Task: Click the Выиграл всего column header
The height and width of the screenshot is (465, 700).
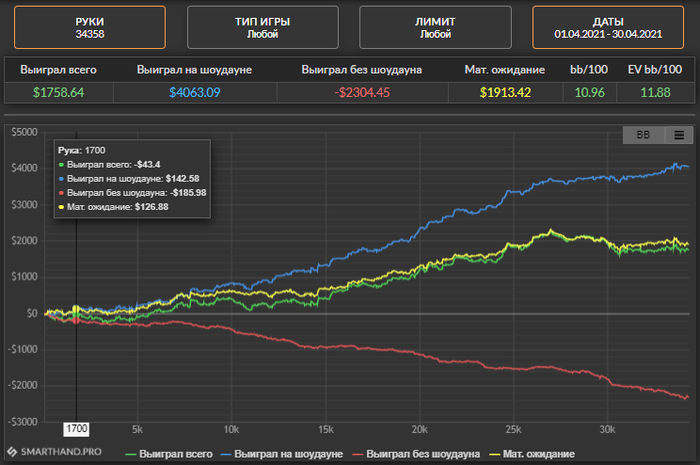Action: (x=58, y=70)
